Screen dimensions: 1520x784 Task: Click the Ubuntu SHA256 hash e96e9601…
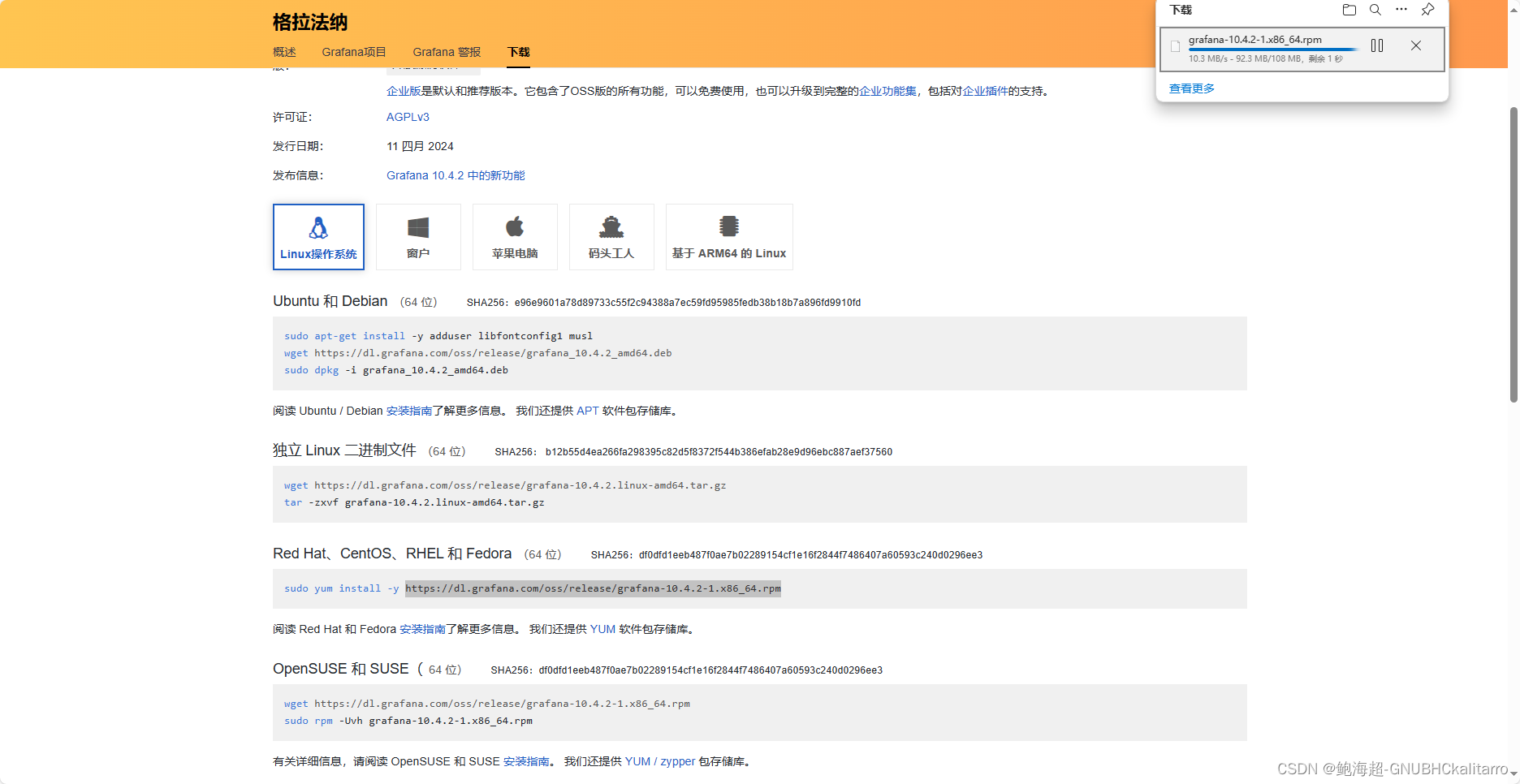pos(687,303)
